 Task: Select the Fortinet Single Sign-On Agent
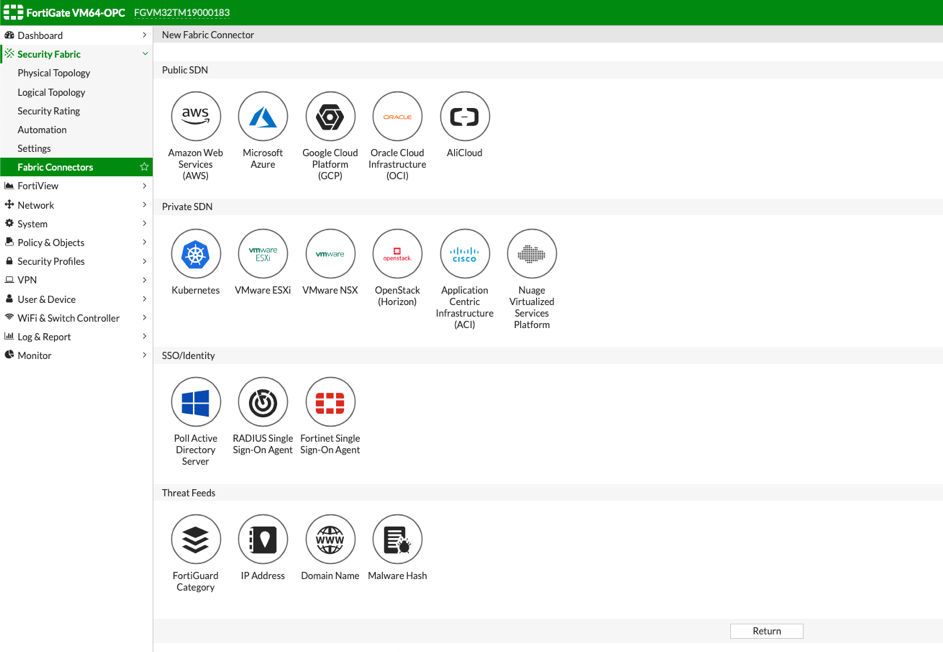pyautogui.click(x=330, y=401)
